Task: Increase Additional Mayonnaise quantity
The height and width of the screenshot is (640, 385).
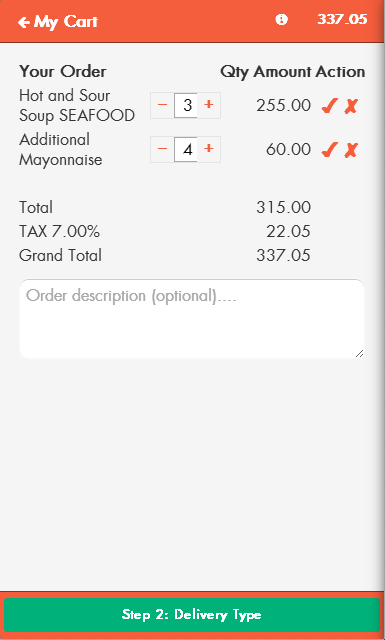Action: click(x=209, y=149)
